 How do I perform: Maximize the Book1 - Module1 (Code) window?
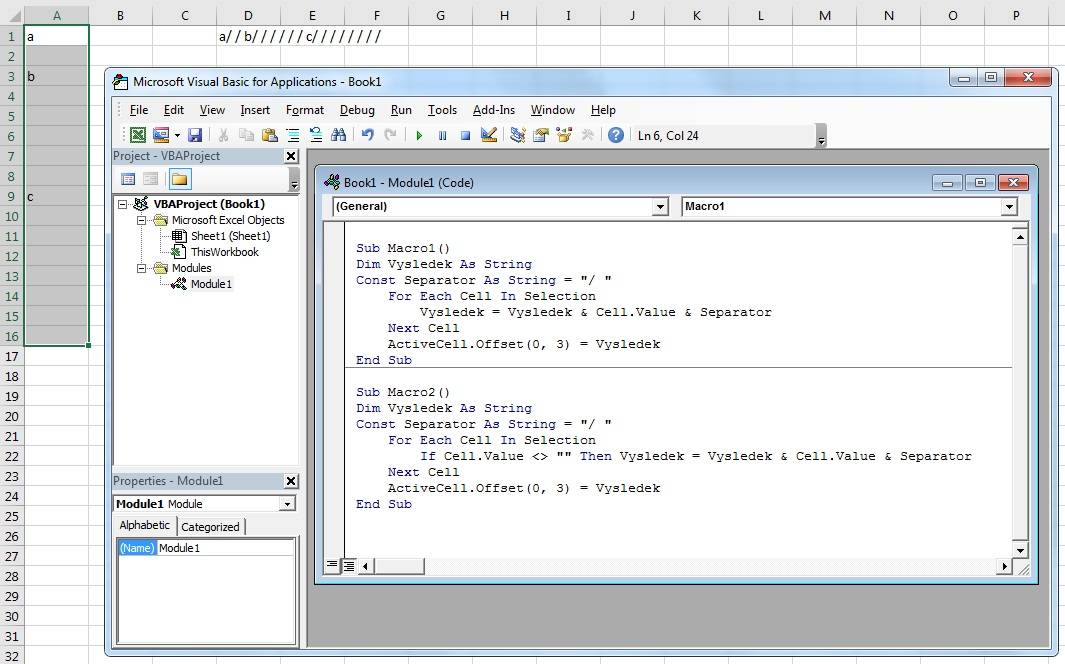pyautogui.click(x=979, y=182)
